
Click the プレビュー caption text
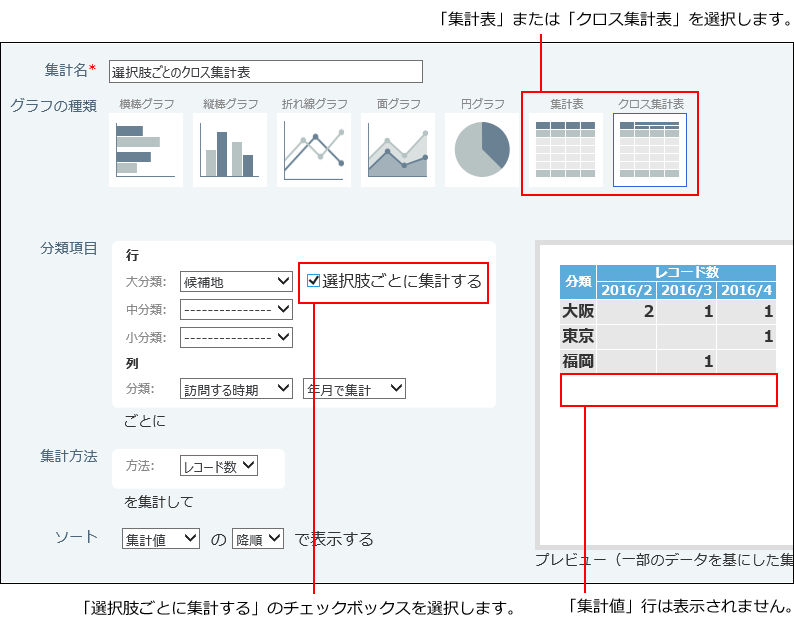pyautogui.click(x=664, y=560)
